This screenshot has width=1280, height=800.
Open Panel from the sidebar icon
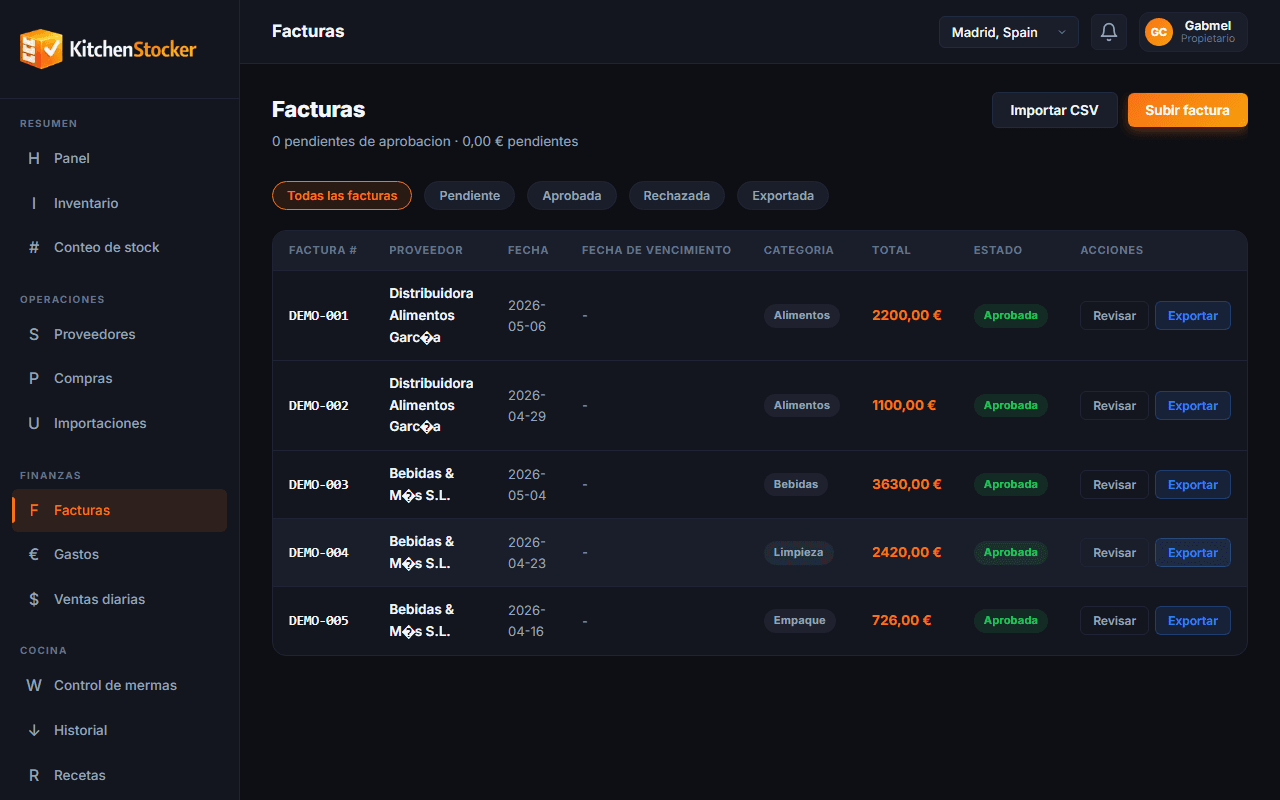(34, 158)
